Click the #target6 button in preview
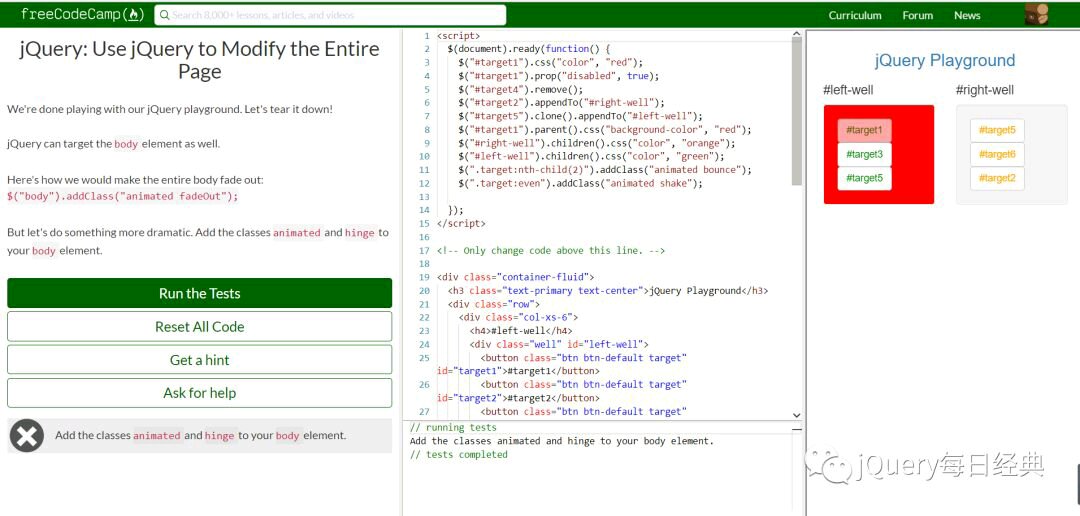Screen dimensions: 1080x516 pyautogui.click(x=997, y=154)
